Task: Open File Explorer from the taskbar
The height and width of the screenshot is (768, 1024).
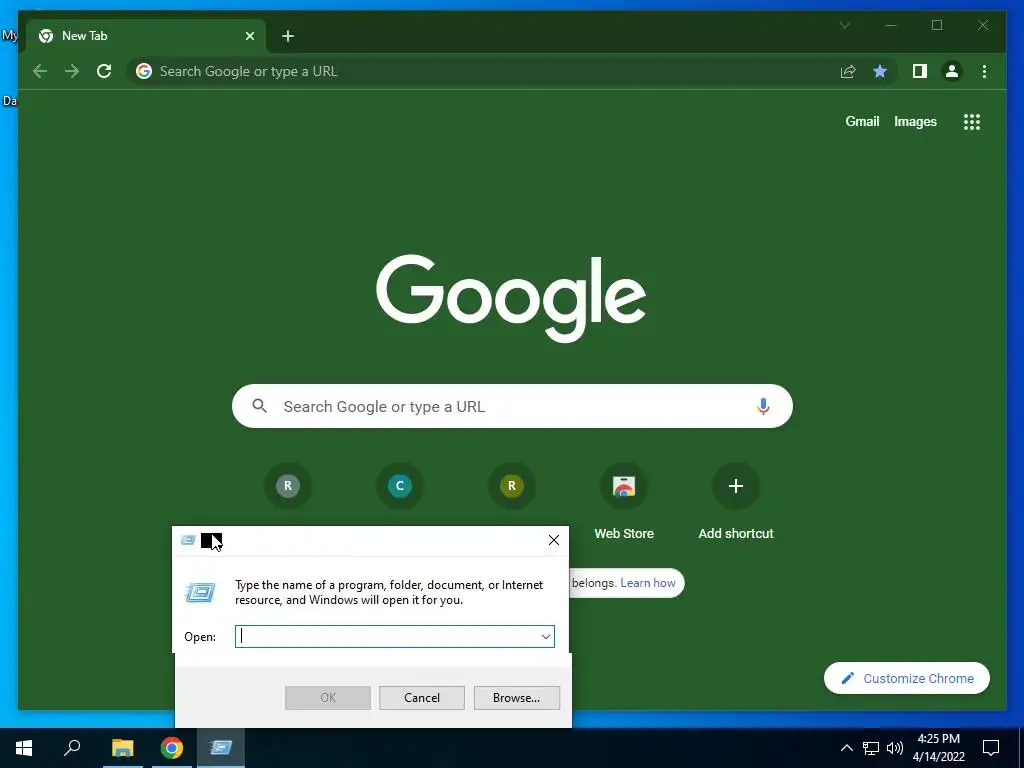Action: tap(122, 748)
